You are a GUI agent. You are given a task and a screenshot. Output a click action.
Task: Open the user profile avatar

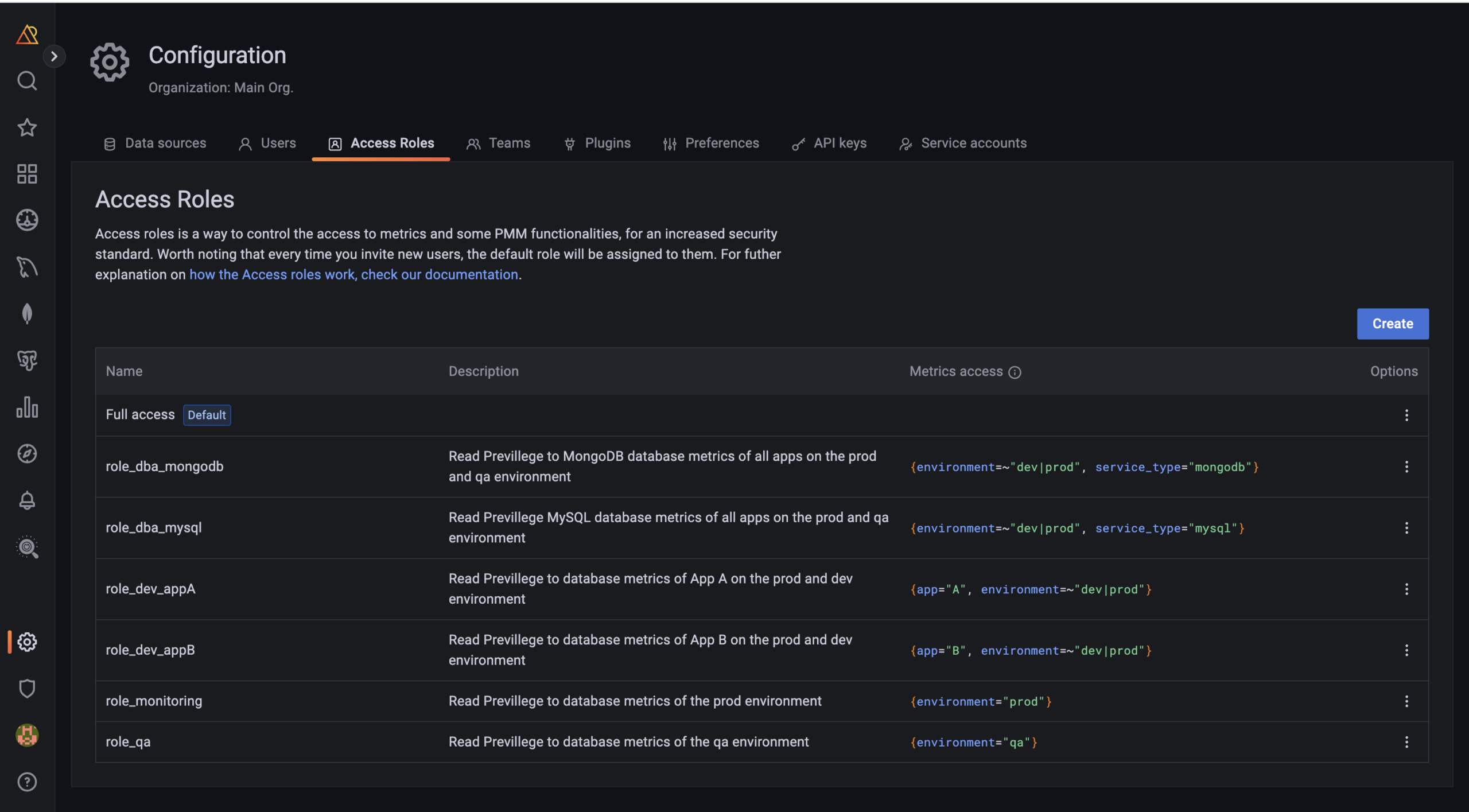[x=27, y=735]
